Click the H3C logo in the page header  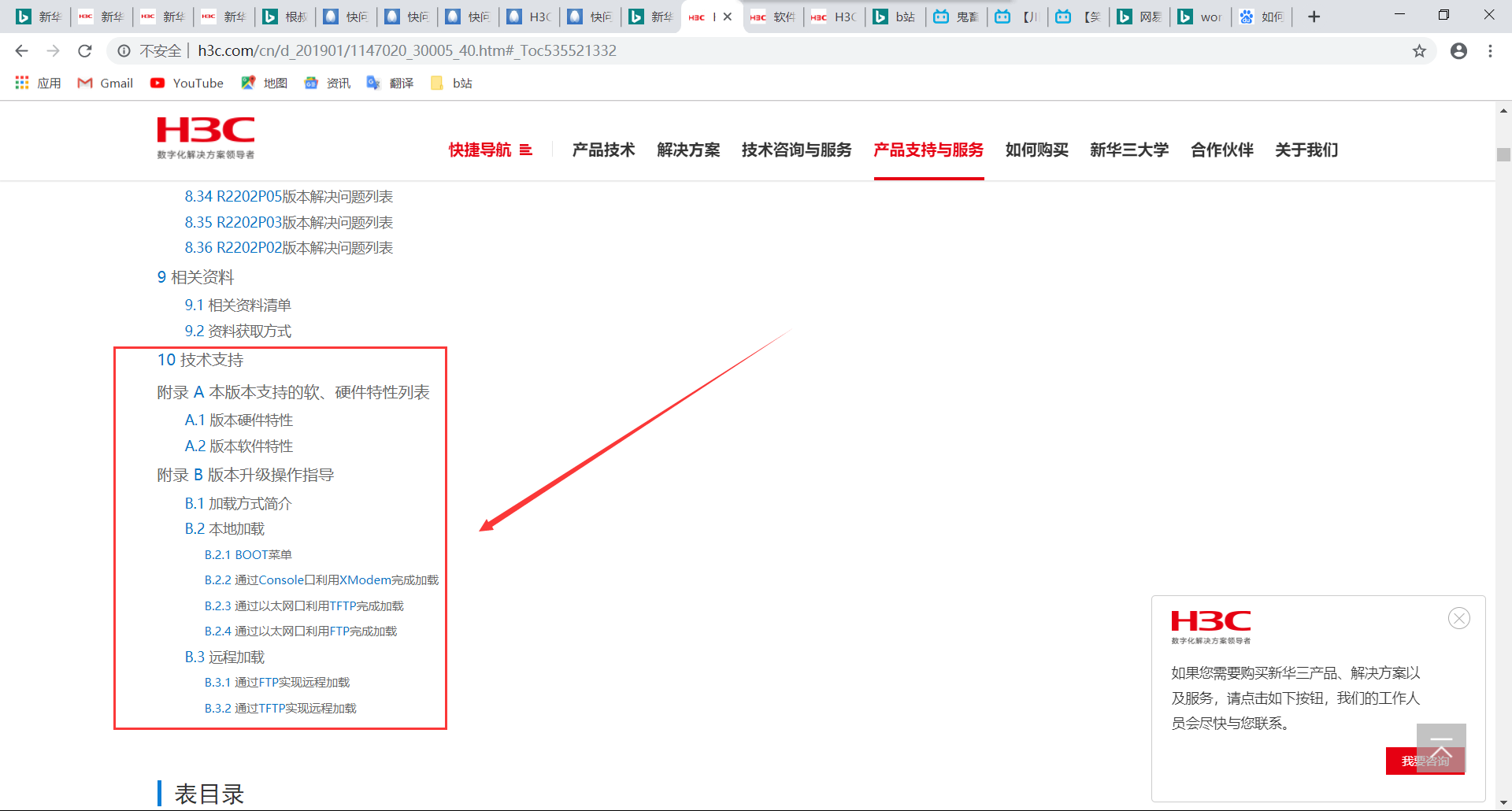[x=206, y=138]
